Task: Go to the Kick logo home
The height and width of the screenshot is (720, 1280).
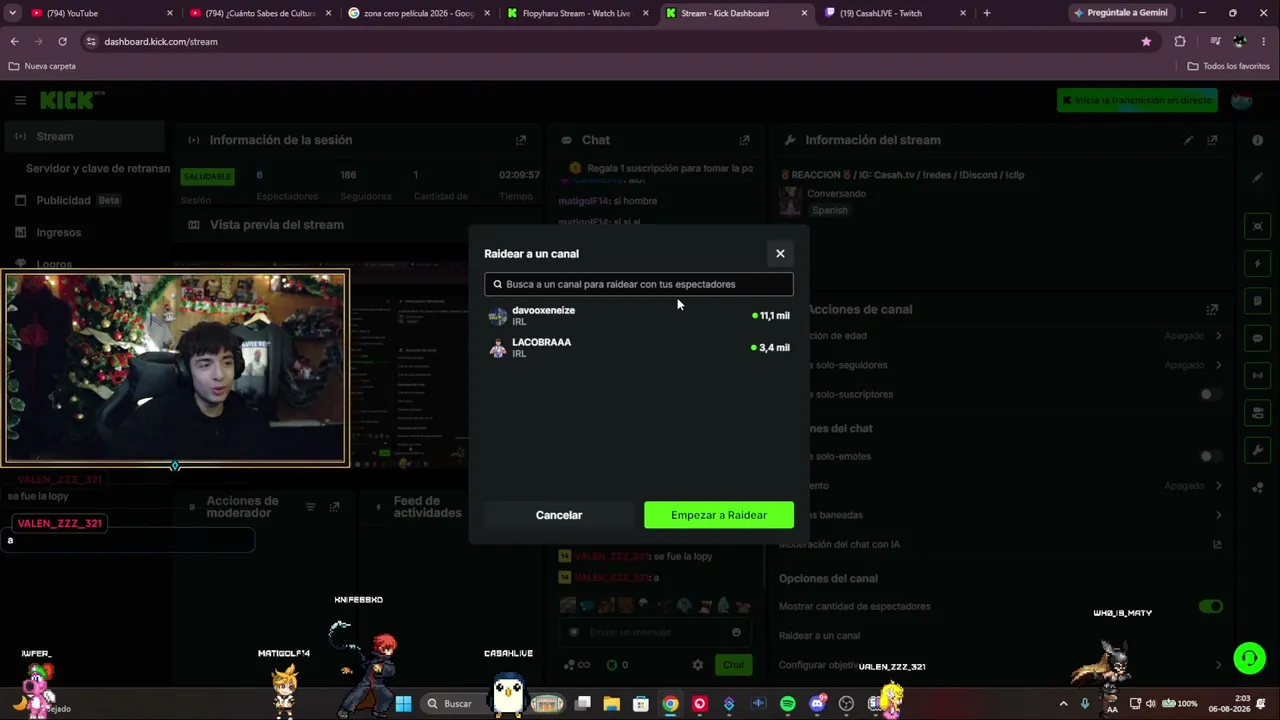Action: coord(72,100)
